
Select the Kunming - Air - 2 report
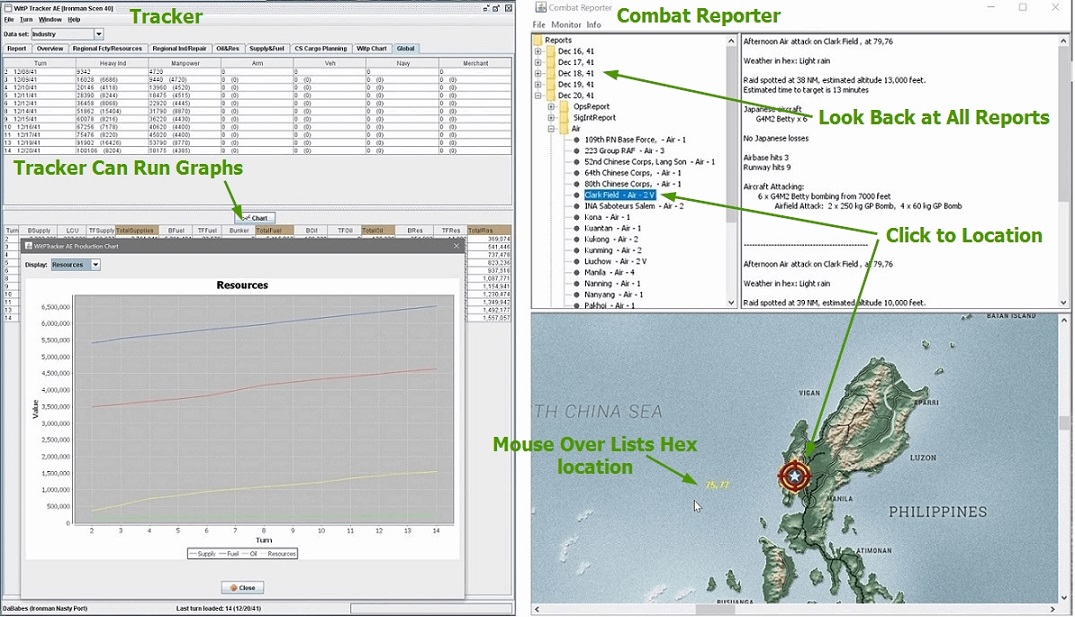pos(613,250)
